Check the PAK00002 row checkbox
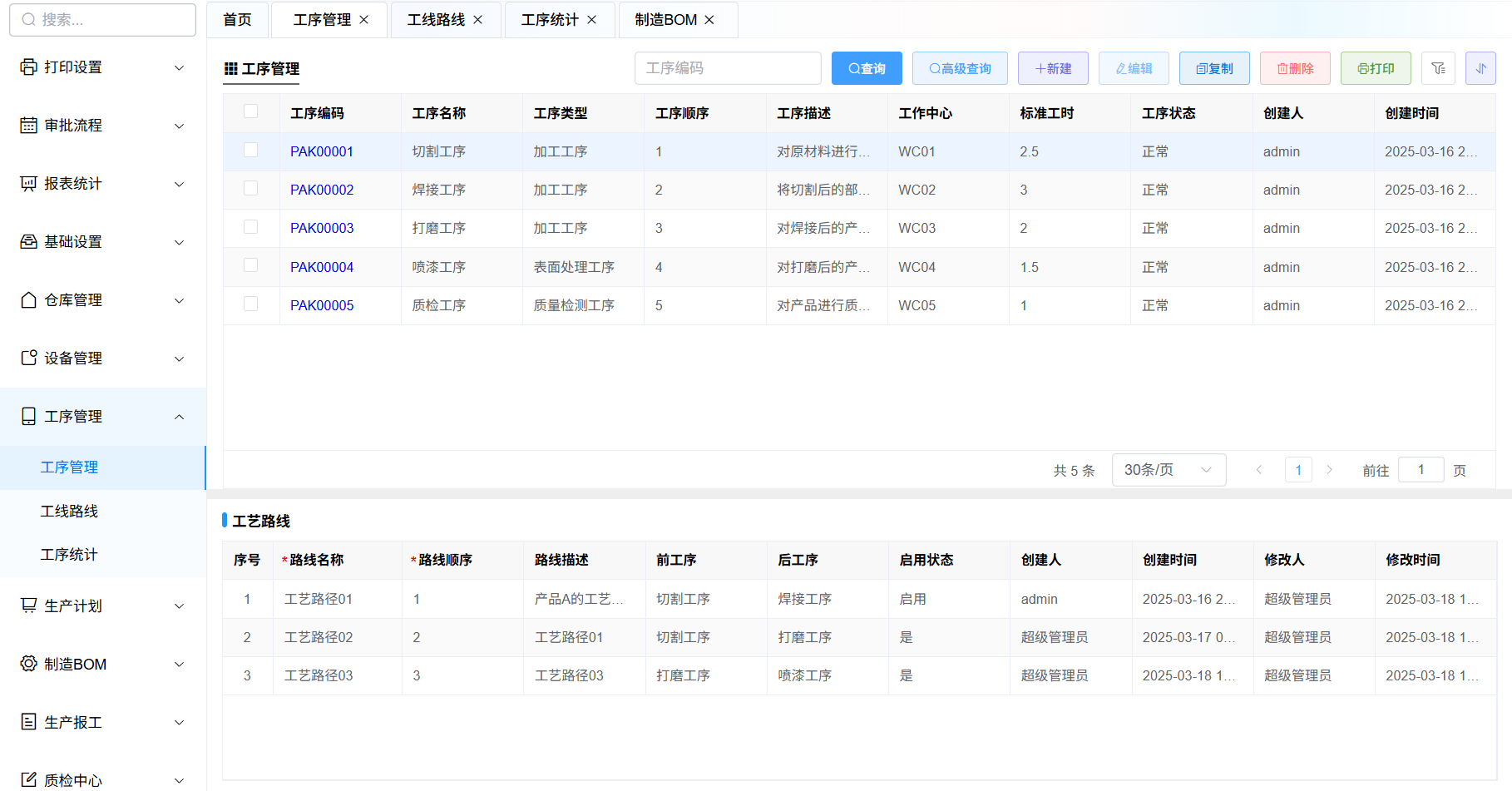 tap(250, 188)
